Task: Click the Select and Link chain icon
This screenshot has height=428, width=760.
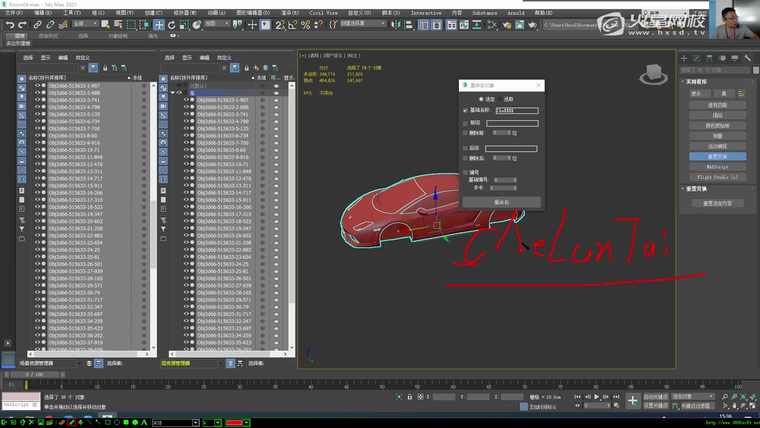Action: [x=39, y=24]
